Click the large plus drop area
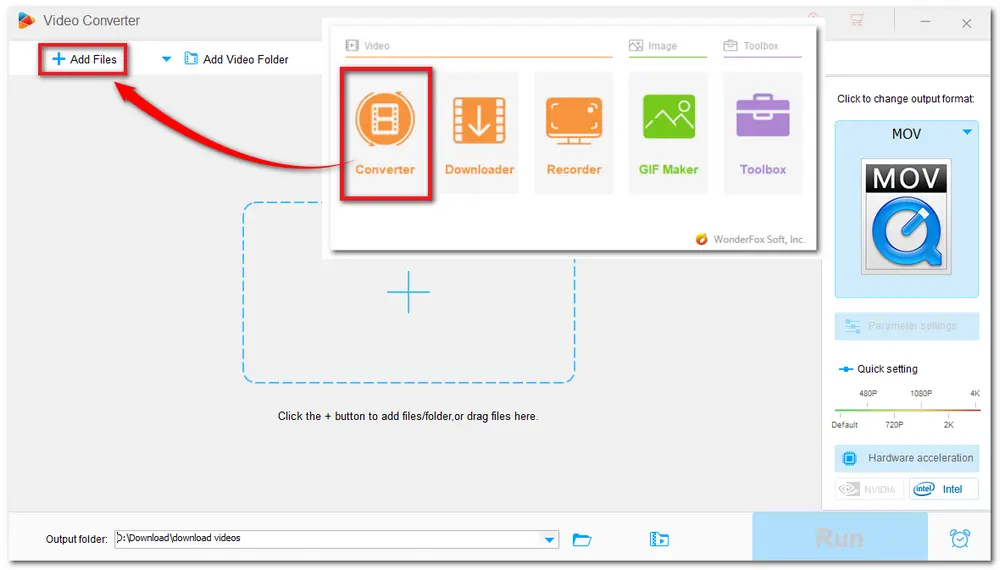Image resolution: width=1000 pixels, height=570 pixels. click(408, 293)
